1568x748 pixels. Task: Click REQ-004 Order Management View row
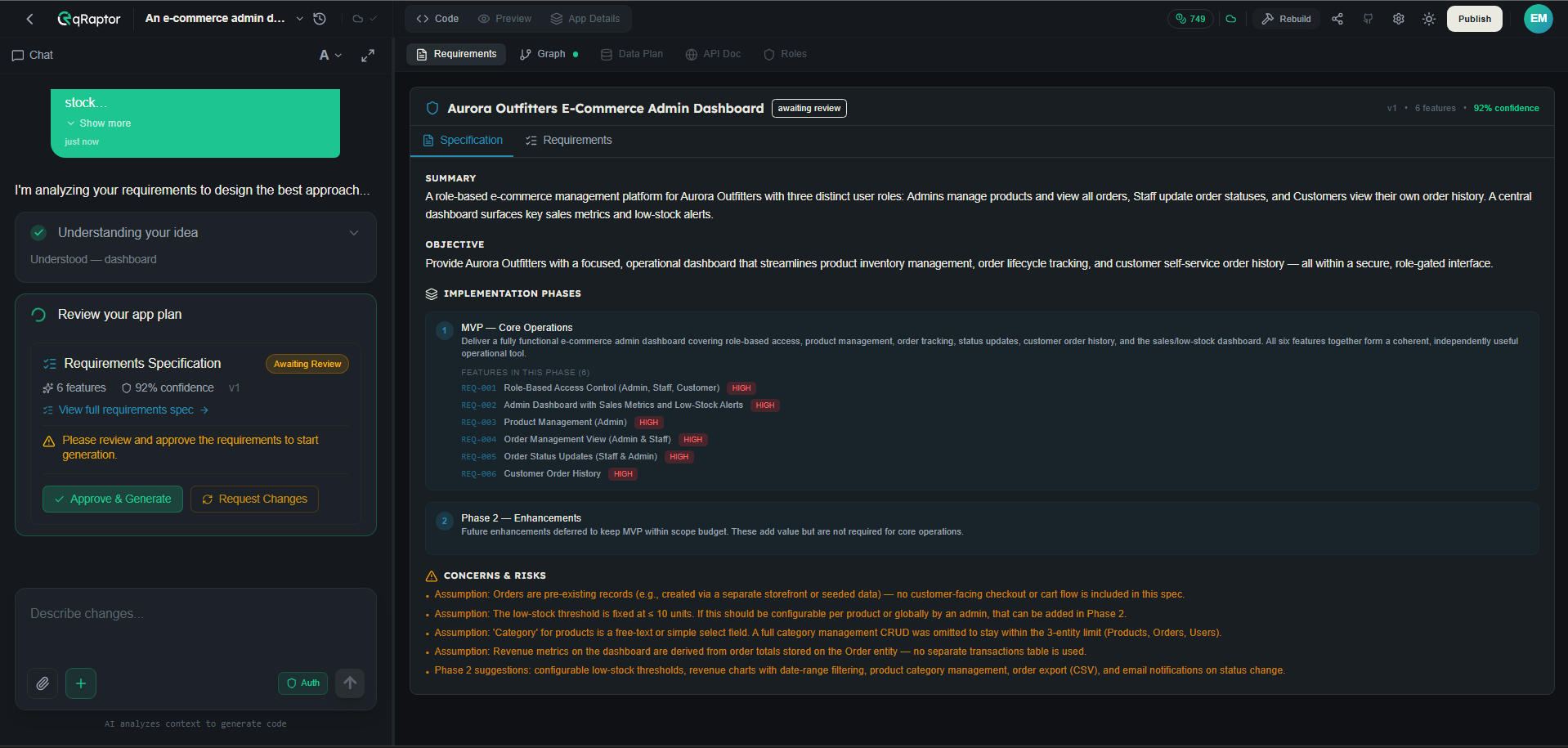tap(584, 440)
